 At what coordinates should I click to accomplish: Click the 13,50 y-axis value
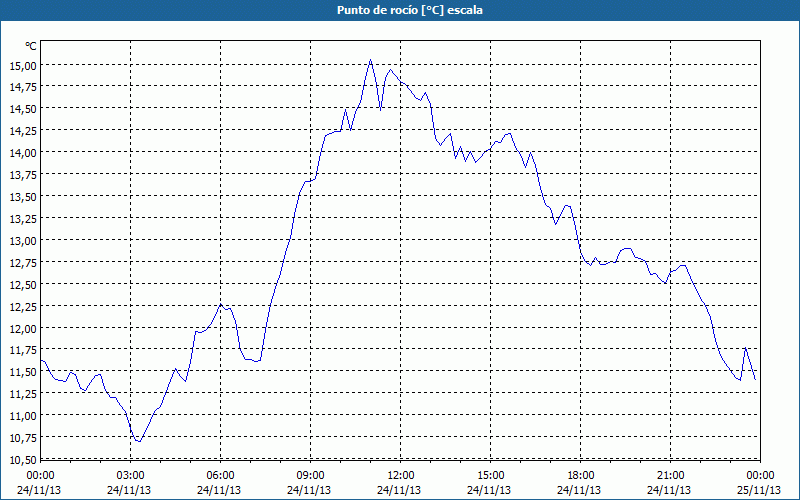23,196
